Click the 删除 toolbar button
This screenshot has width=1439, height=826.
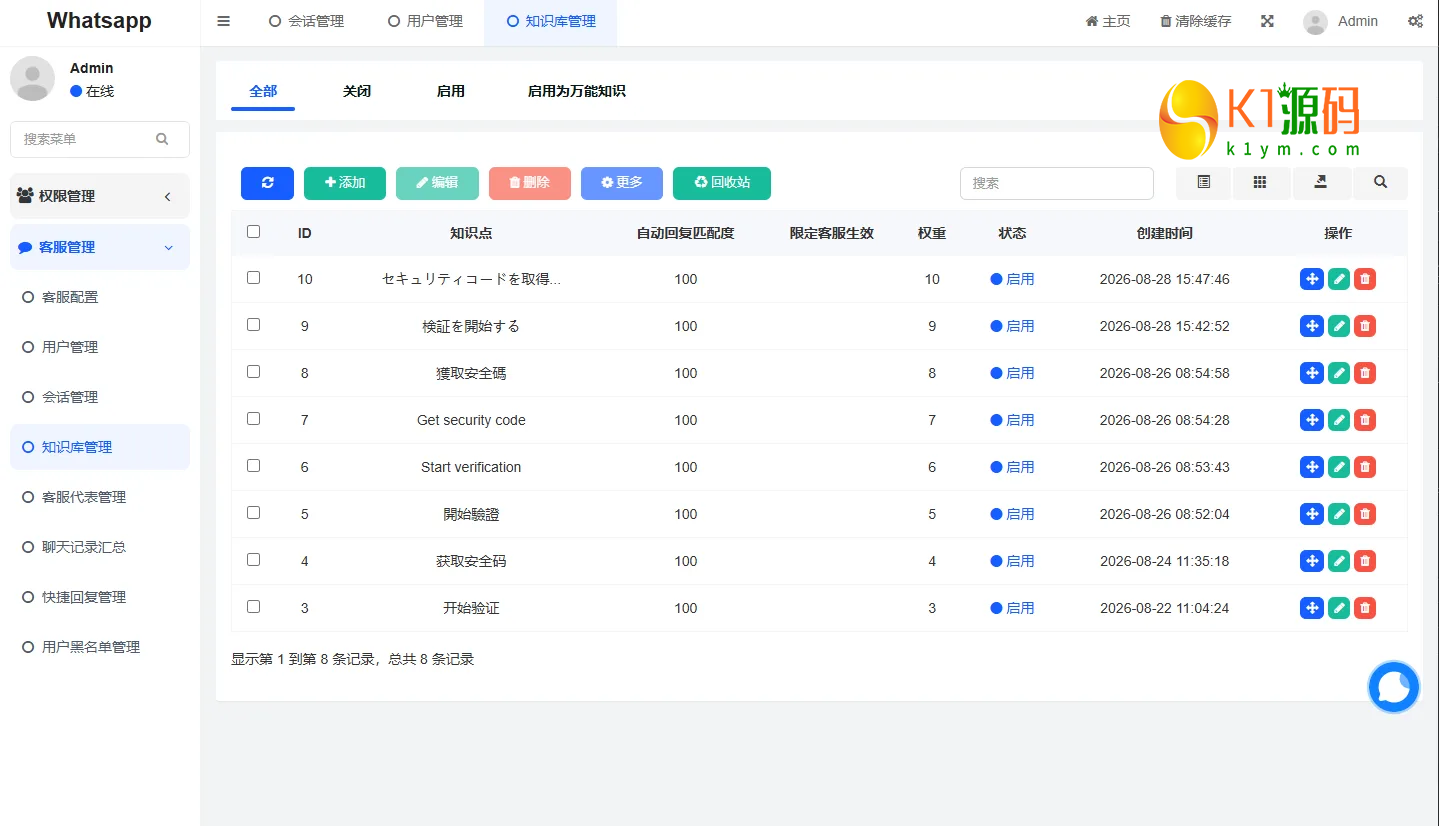pyautogui.click(x=530, y=183)
